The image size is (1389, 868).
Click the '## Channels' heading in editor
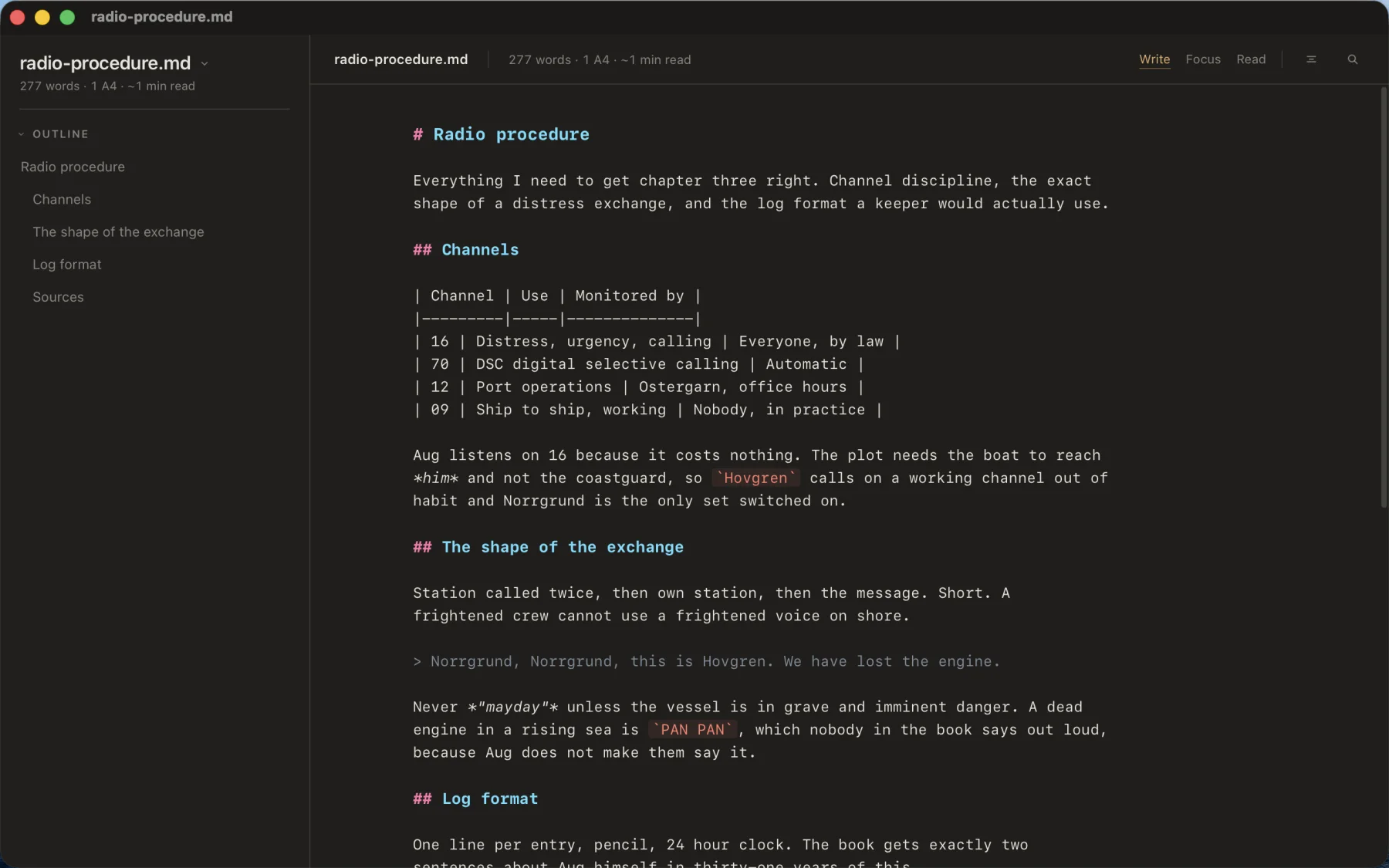pyautogui.click(x=465, y=250)
